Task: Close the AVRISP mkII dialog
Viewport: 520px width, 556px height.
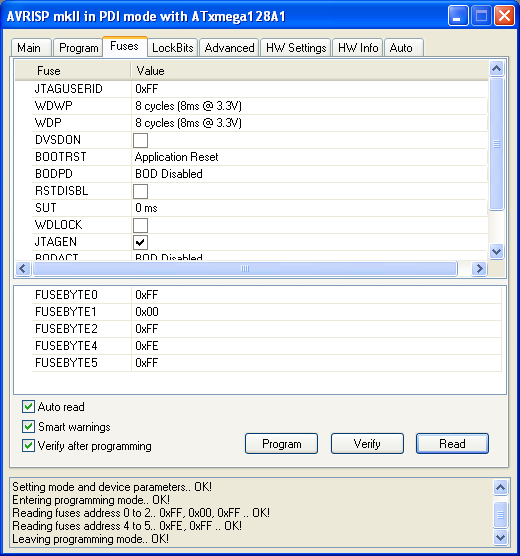Action: point(504,16)
